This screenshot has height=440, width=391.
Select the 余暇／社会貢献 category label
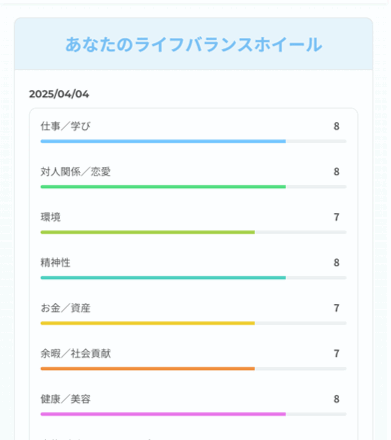click(75, 353)
